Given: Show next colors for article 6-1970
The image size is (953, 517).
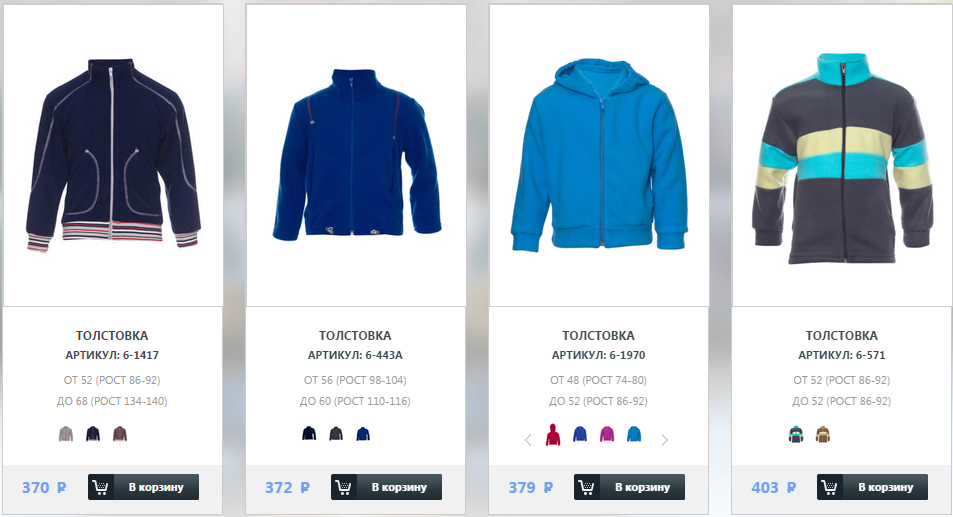Looking at the screenshot, I should (664, 440).
